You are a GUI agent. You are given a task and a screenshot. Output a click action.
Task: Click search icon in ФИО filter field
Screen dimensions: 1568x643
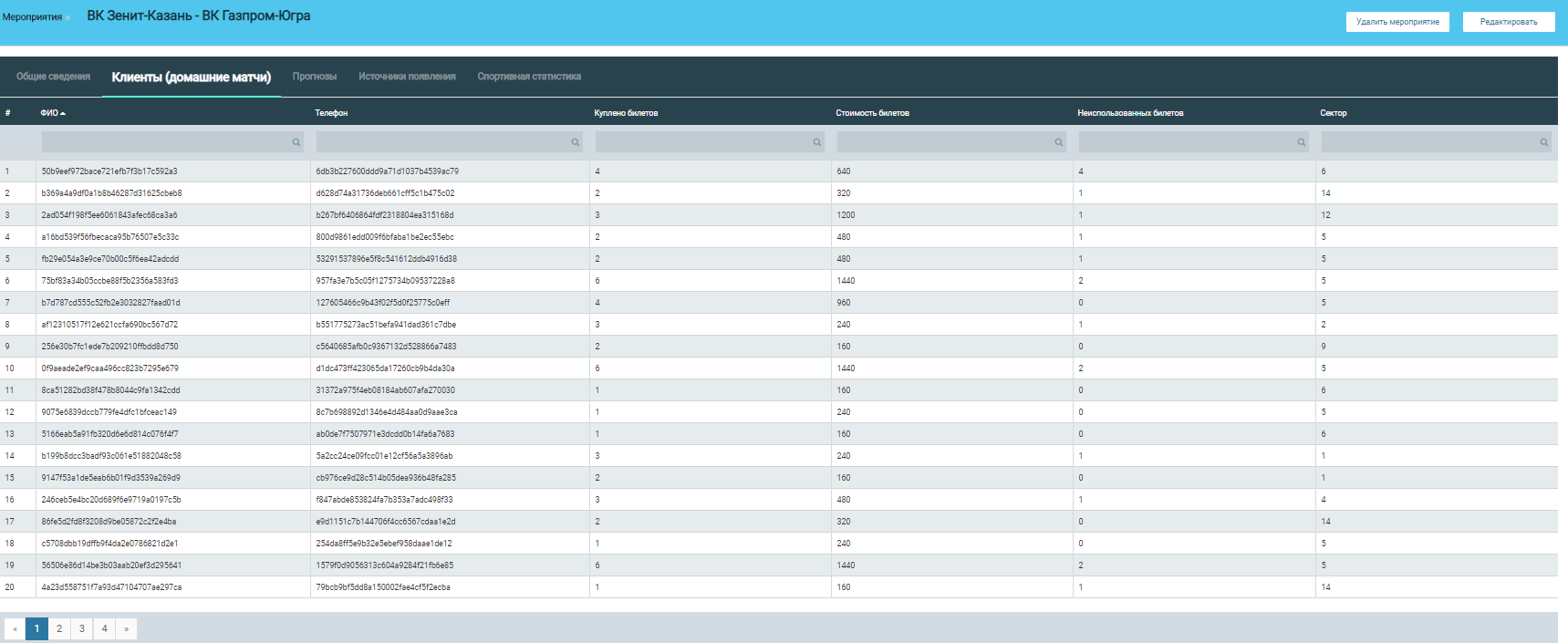point(296,142)
